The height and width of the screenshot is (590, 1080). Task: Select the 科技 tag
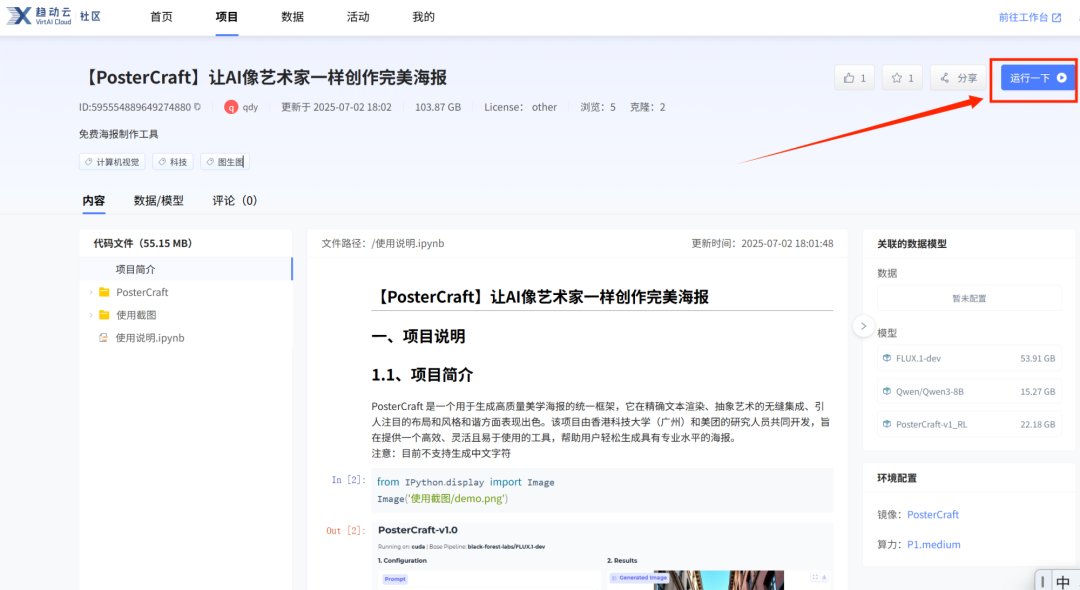173,162
